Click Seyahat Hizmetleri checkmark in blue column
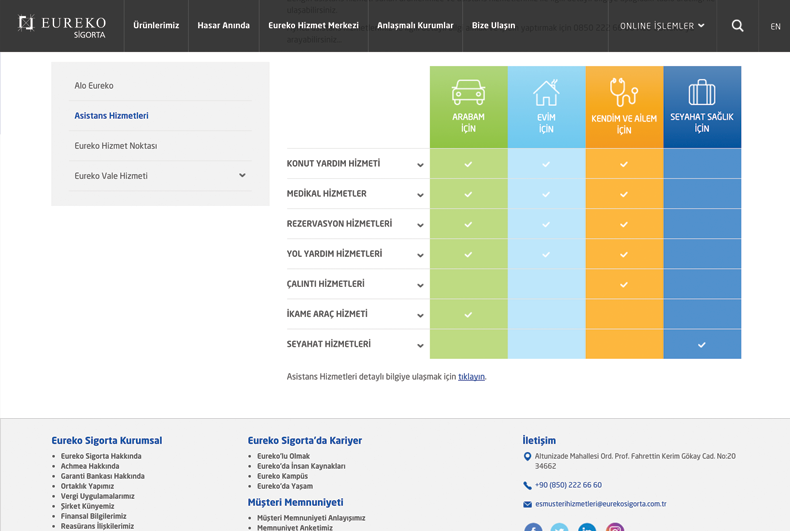Image resolution: width=790 pixels, height=531 pixels. (x=702, y=344)
